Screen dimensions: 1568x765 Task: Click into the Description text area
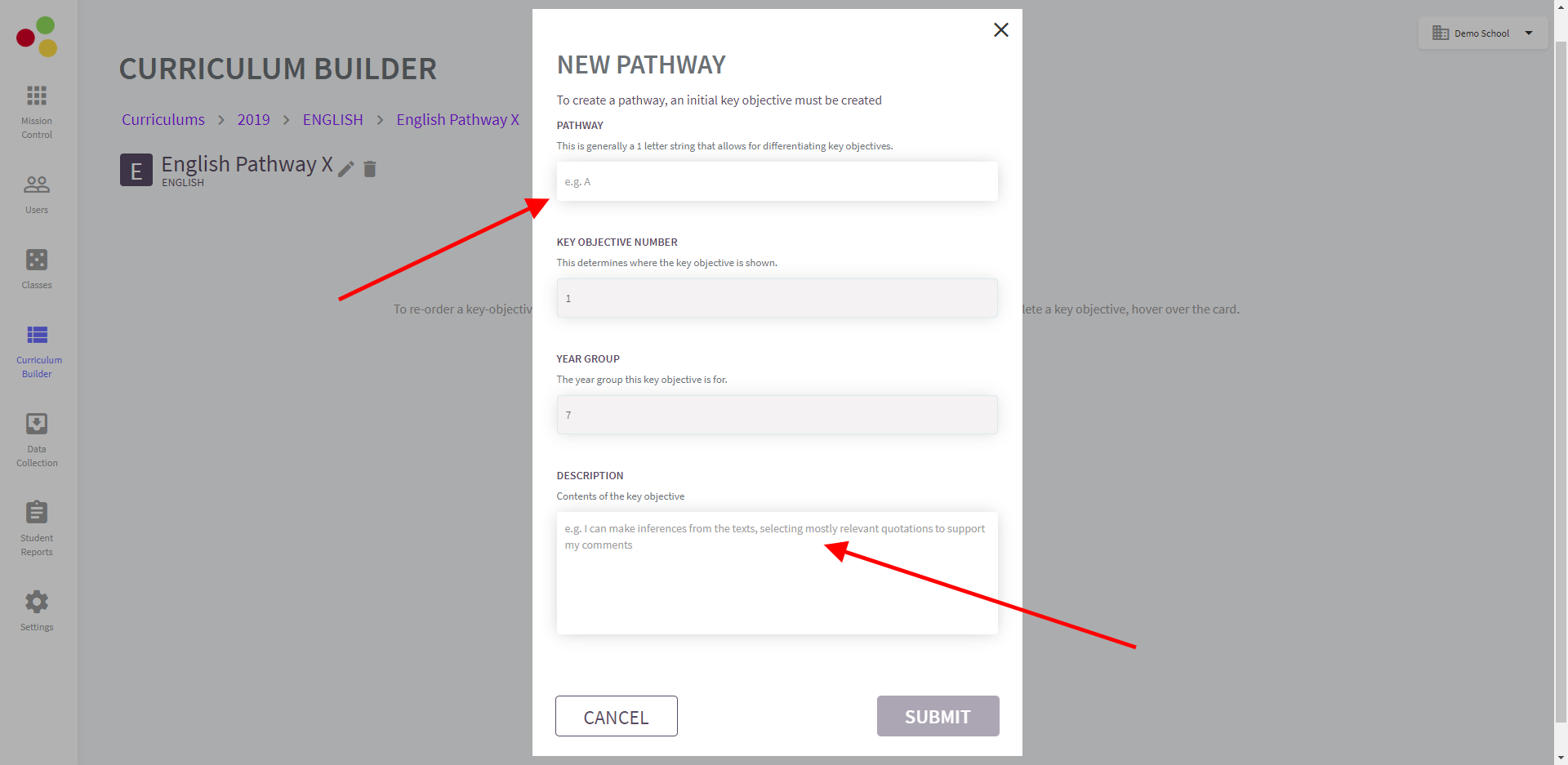pyautogui.click(x=777, y=573)
